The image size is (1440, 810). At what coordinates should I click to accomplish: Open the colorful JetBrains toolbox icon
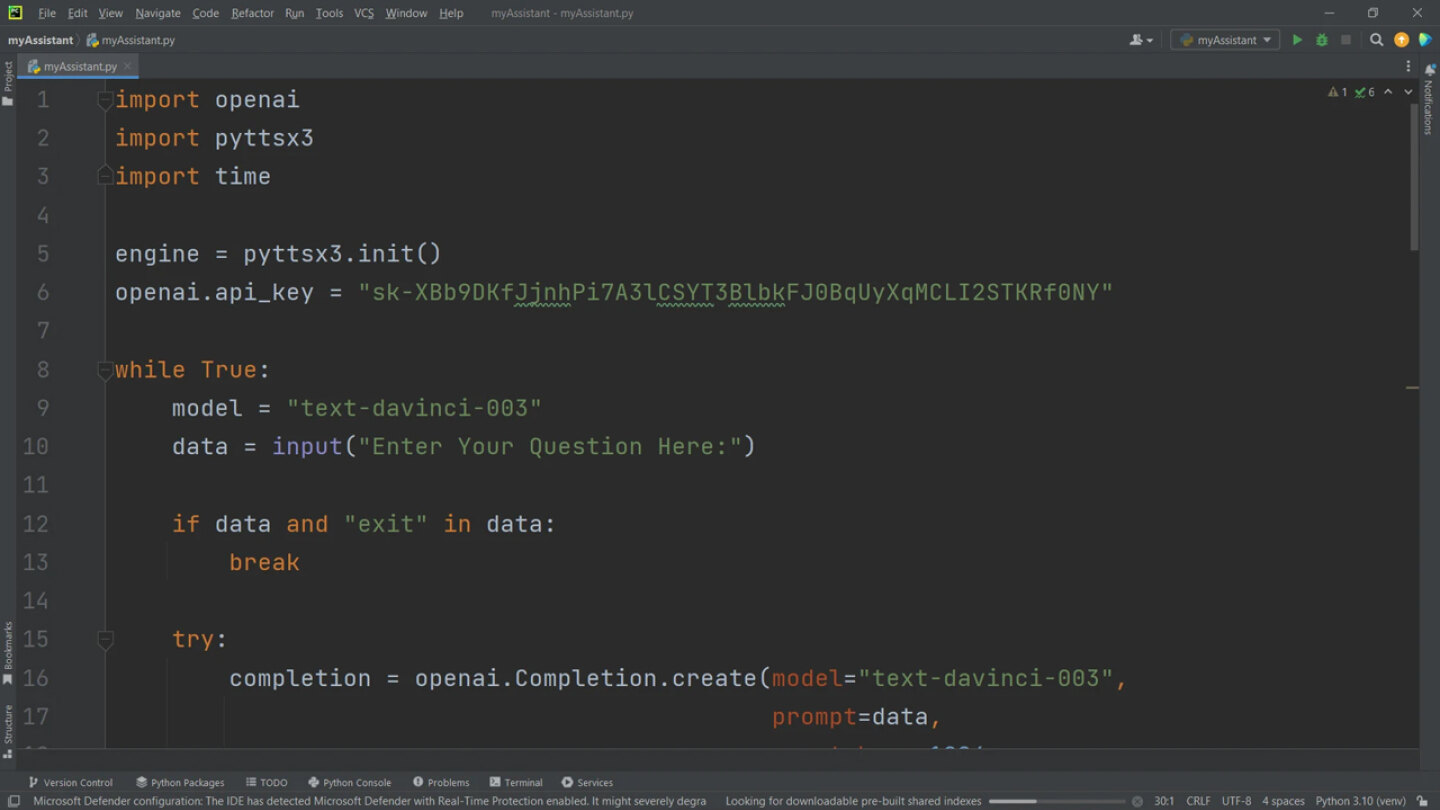[x=1425, y=40]
